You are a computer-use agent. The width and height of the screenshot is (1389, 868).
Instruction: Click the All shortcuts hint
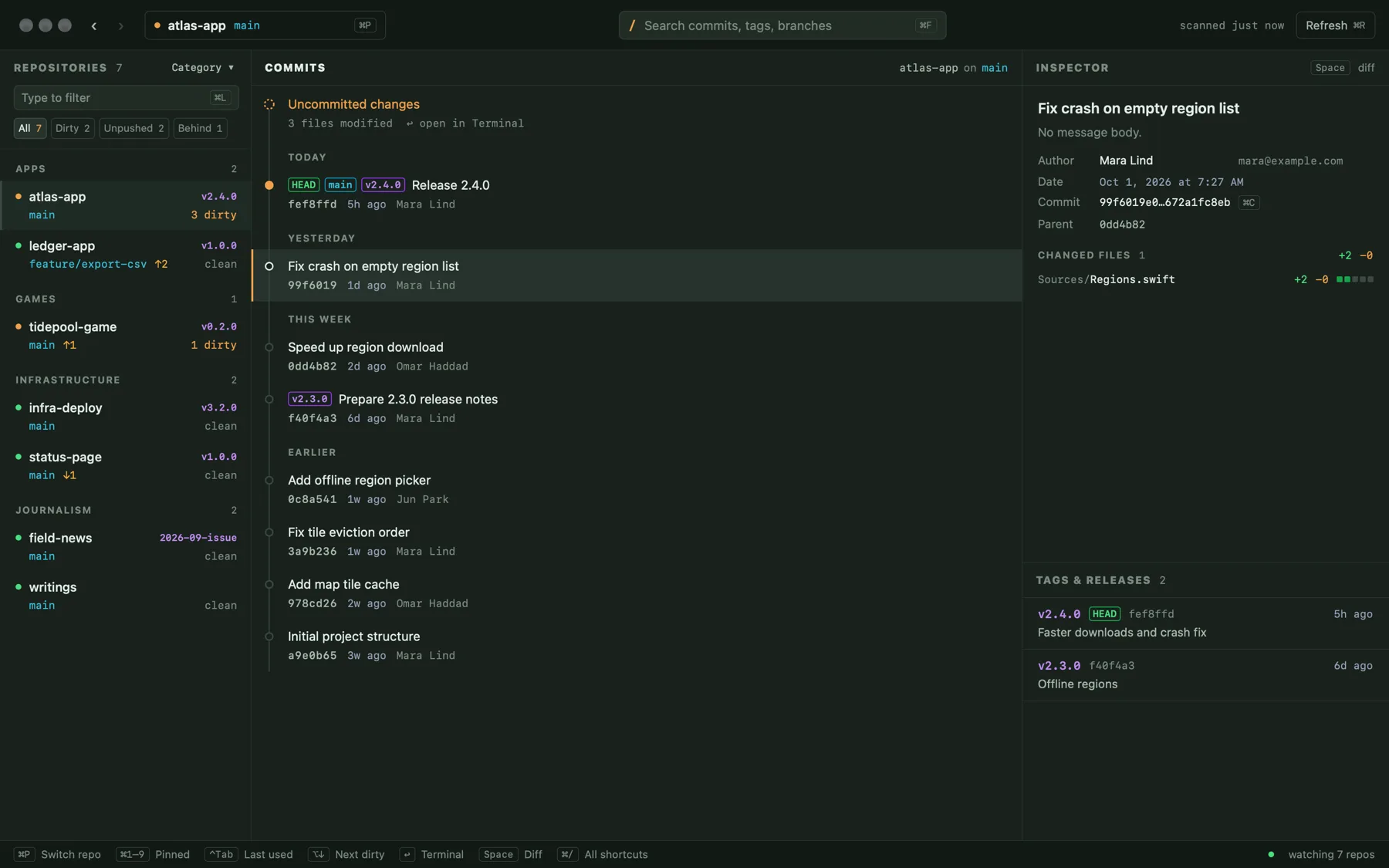click(603, 854)
